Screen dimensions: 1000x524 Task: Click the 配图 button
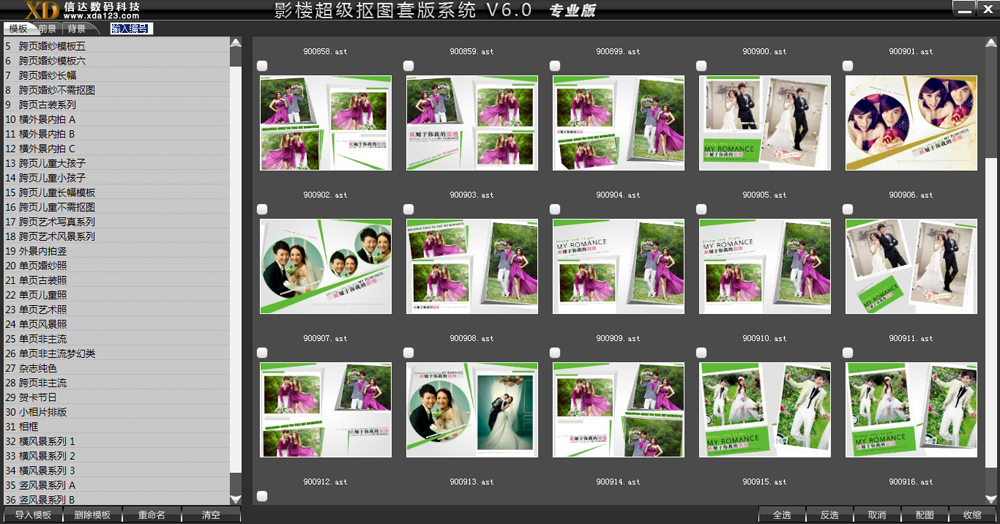click(925, 515)
